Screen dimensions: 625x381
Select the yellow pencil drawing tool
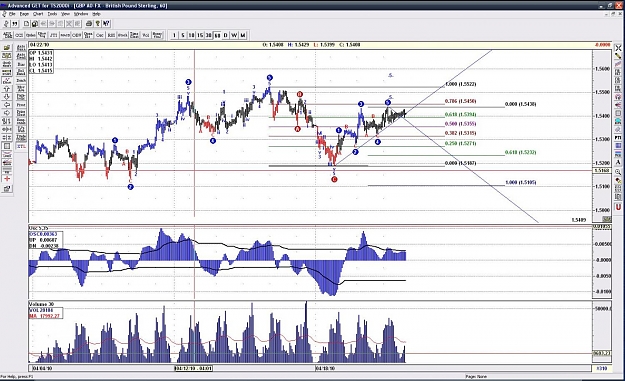click(618, 56)
